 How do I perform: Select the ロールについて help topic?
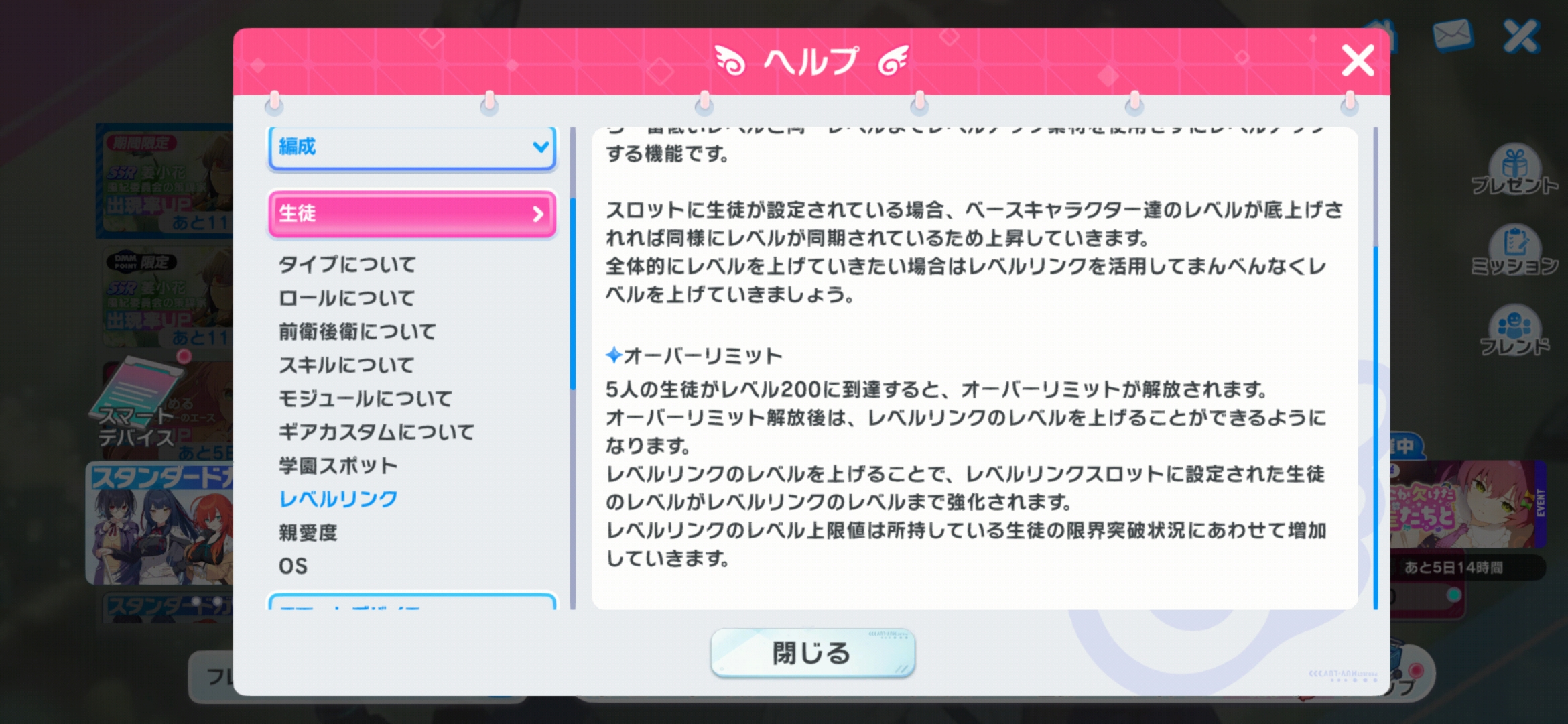pos(347,298)
